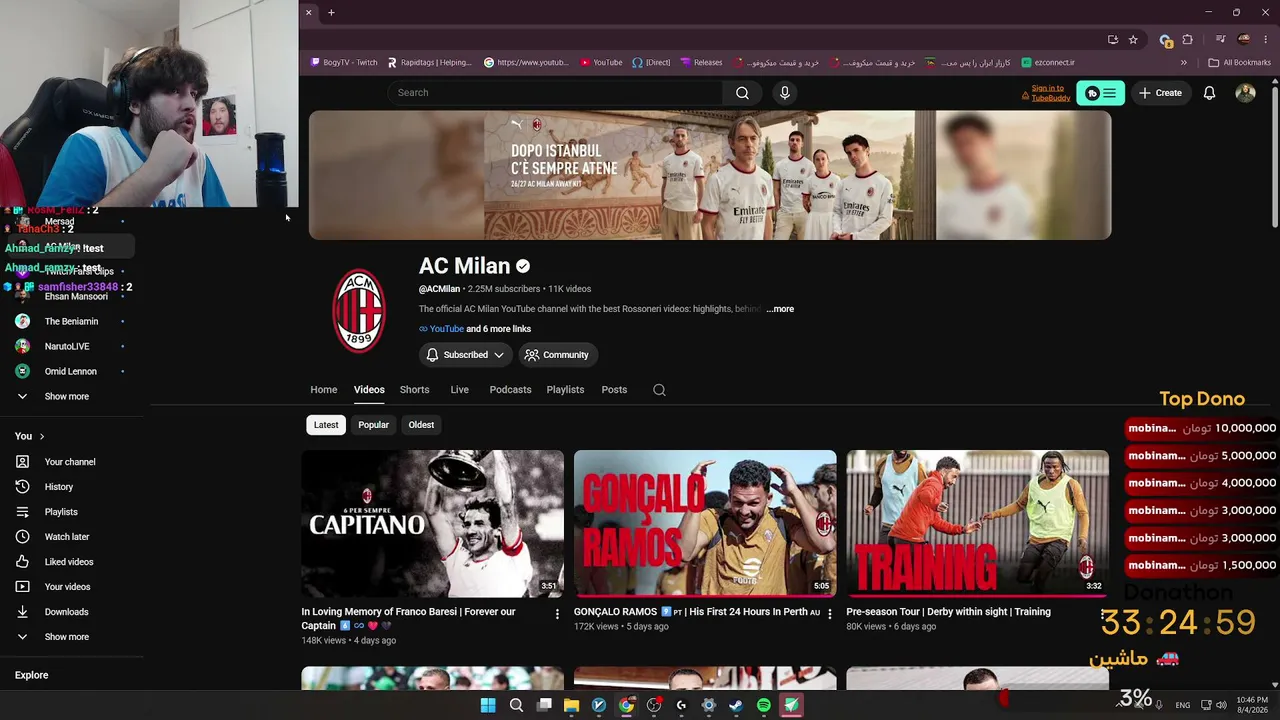The width and height of the screenshot is (1280, 720).
Task: Open a new browser tab
Action: click(x=331, y=12)
